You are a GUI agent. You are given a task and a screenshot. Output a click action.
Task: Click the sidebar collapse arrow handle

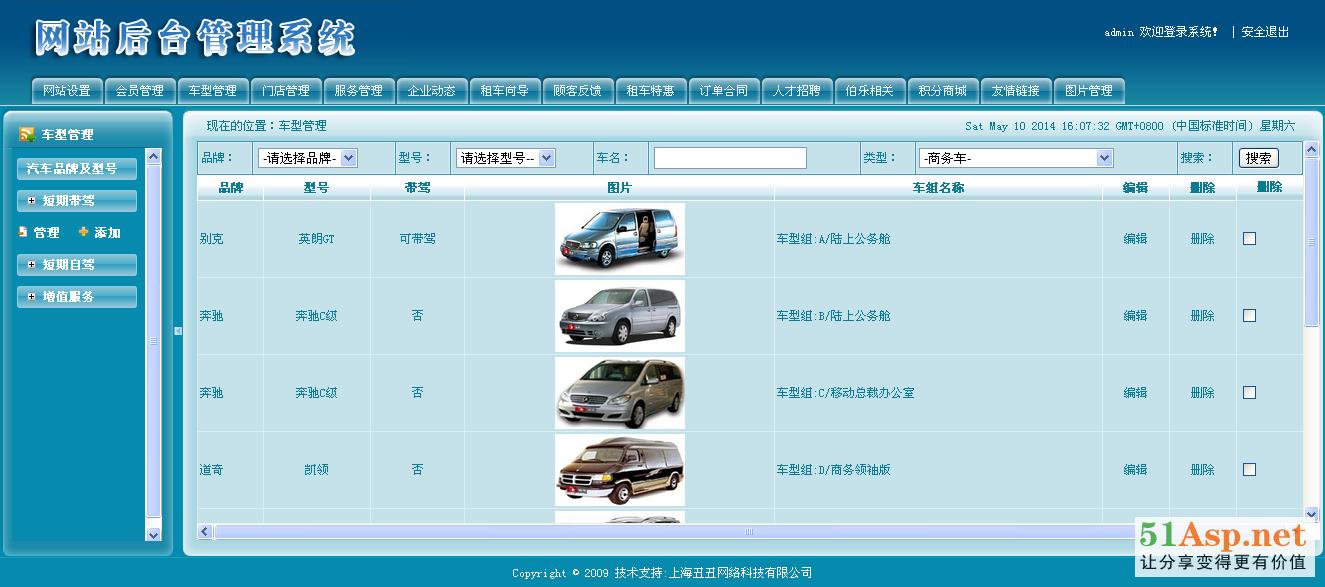pyautogui.click(x=178, y=331)
